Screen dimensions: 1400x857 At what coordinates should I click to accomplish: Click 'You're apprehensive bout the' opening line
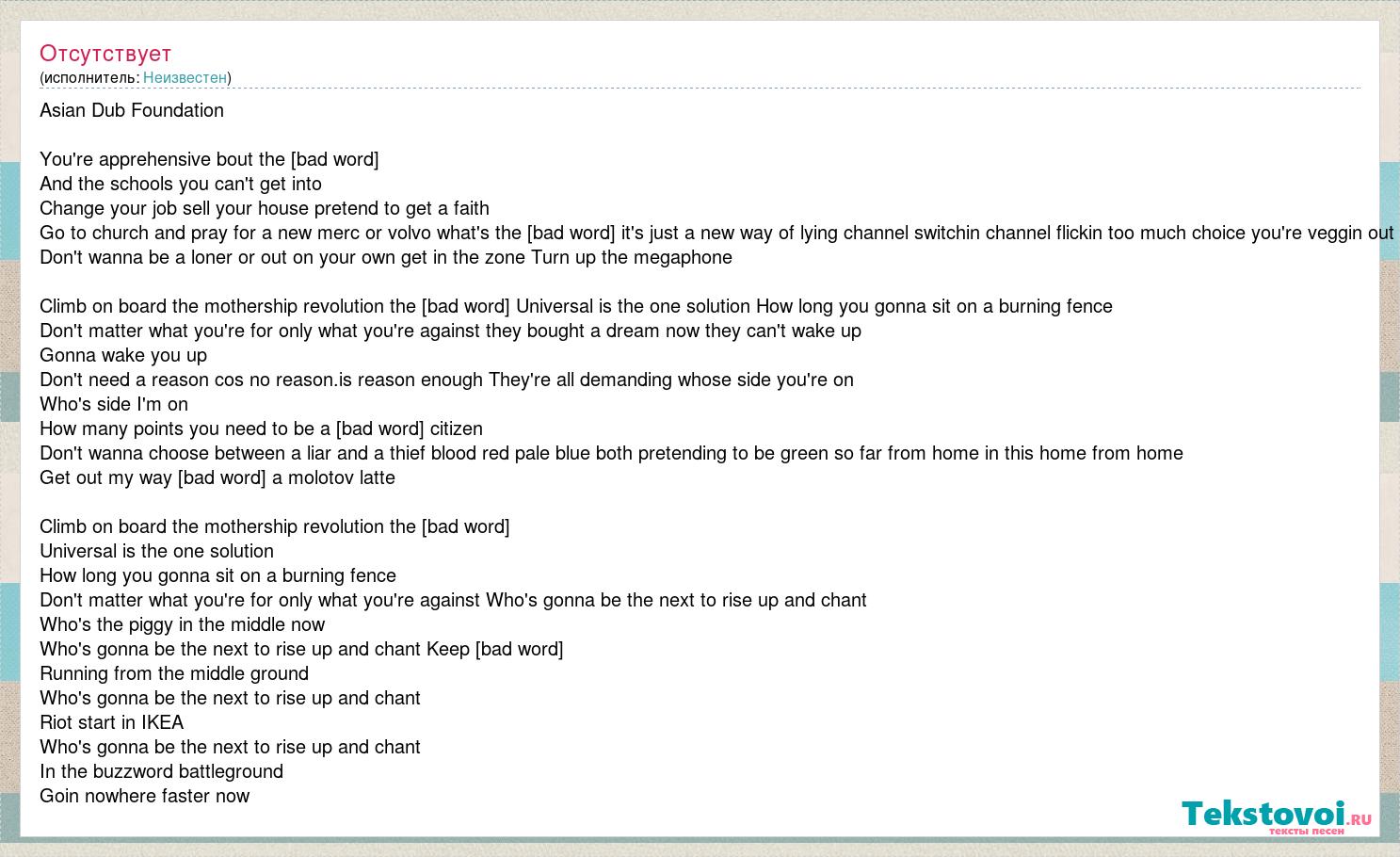210,159
